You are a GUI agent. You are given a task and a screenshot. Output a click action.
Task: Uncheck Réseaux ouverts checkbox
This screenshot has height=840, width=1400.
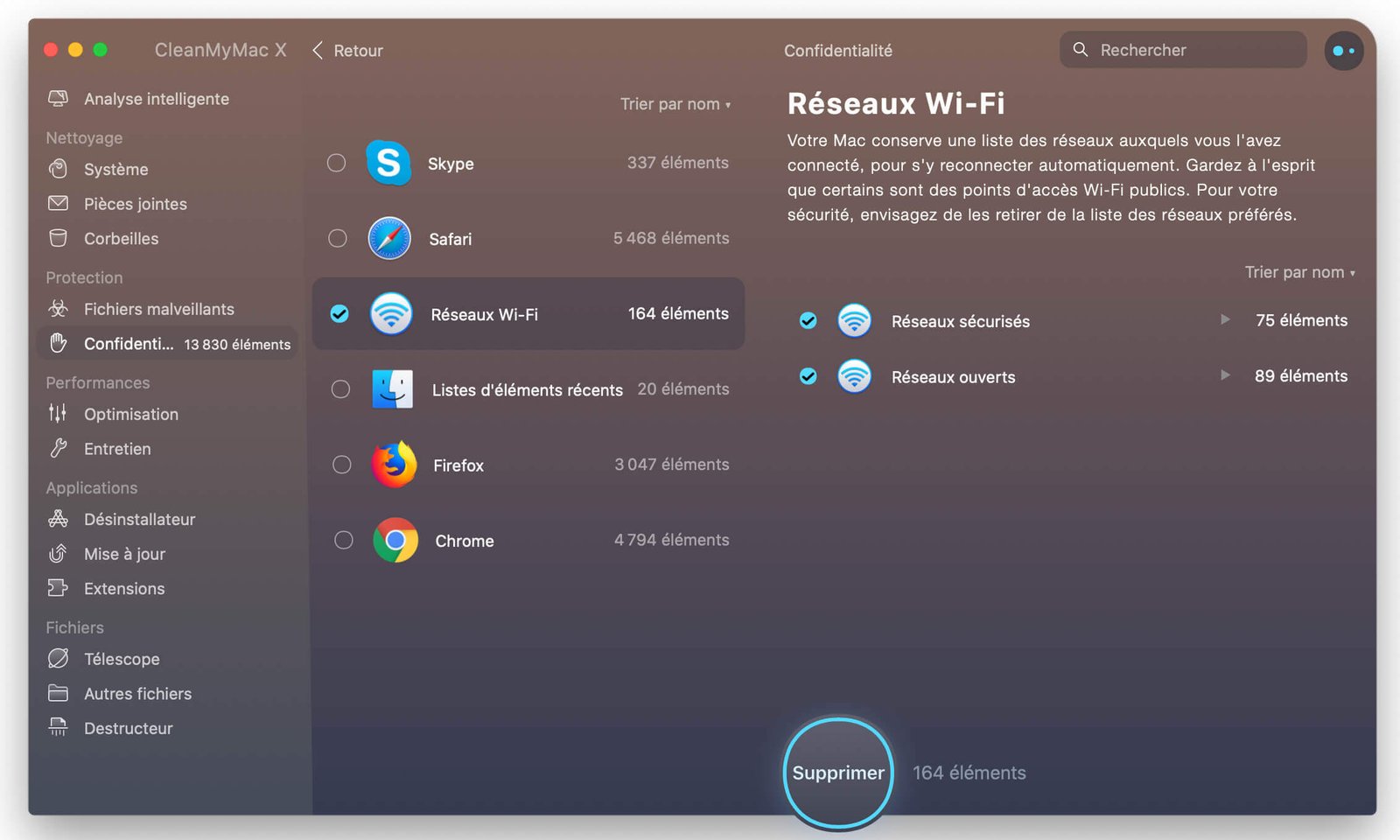[x=808, y=376]
